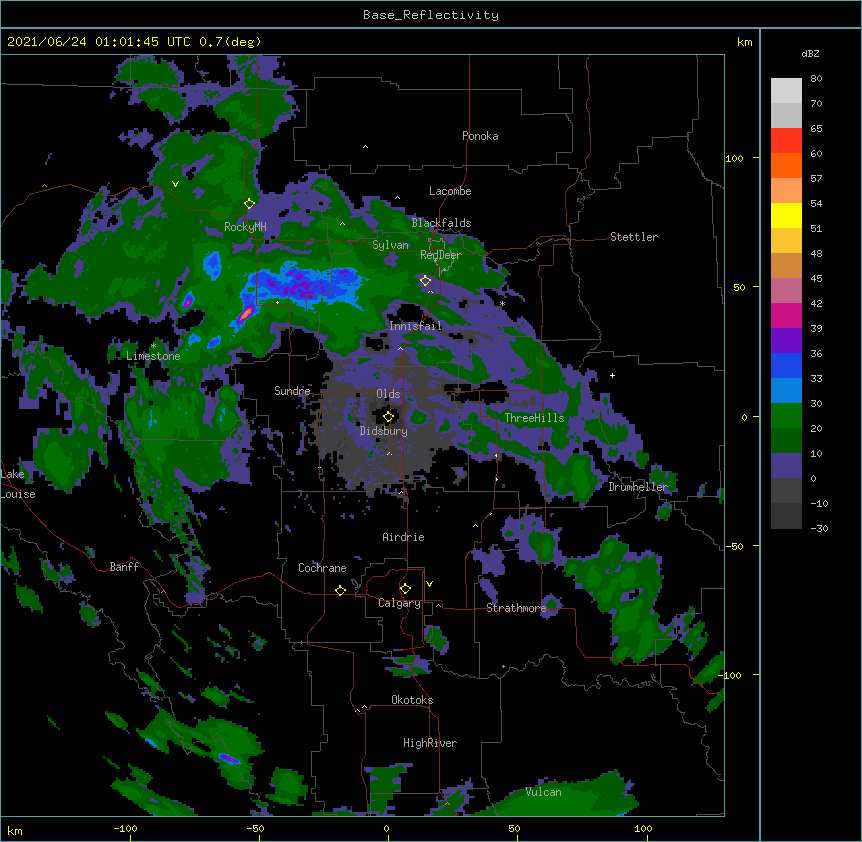The image size is (862, 842).
Task: Click the white plus marker east of ThreeHills
Action: 612,375
